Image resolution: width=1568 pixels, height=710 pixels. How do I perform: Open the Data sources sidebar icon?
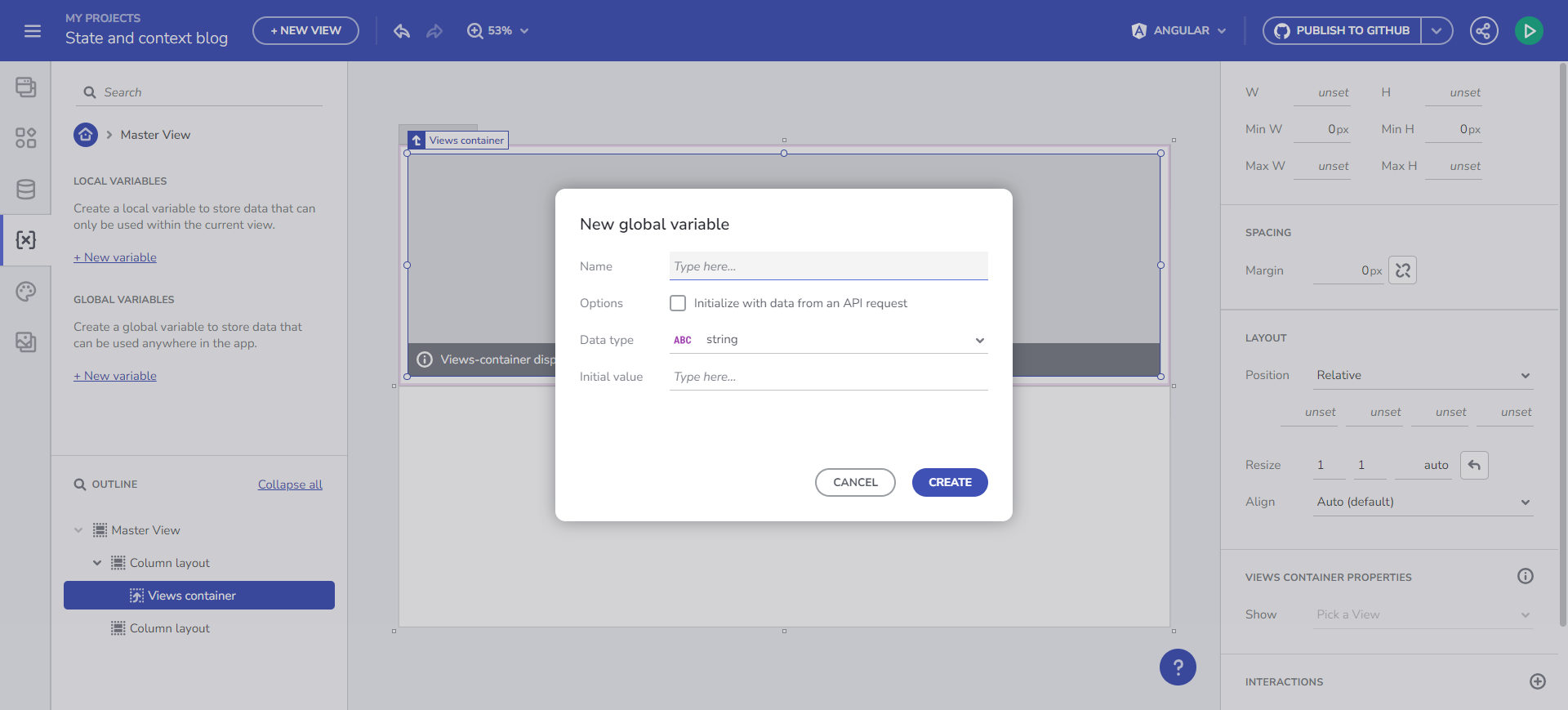[x=26, y=189]
